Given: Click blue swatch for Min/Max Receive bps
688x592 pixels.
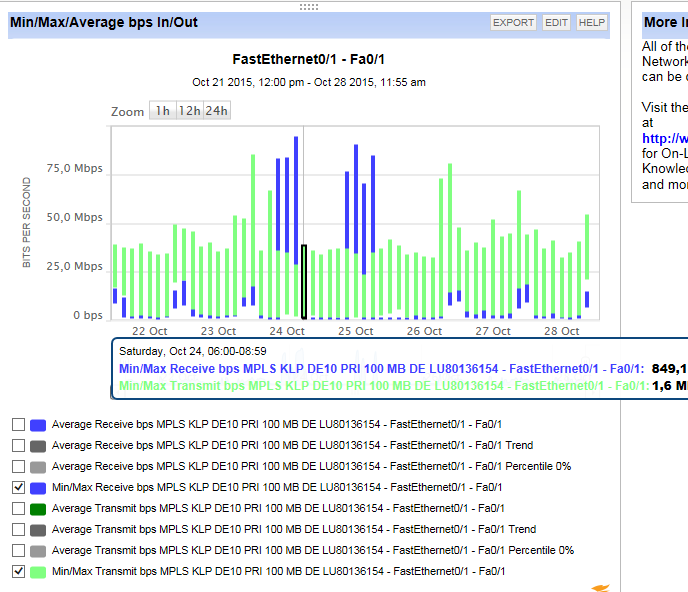Looking at the screenshot, I should (x=38, y=488).
